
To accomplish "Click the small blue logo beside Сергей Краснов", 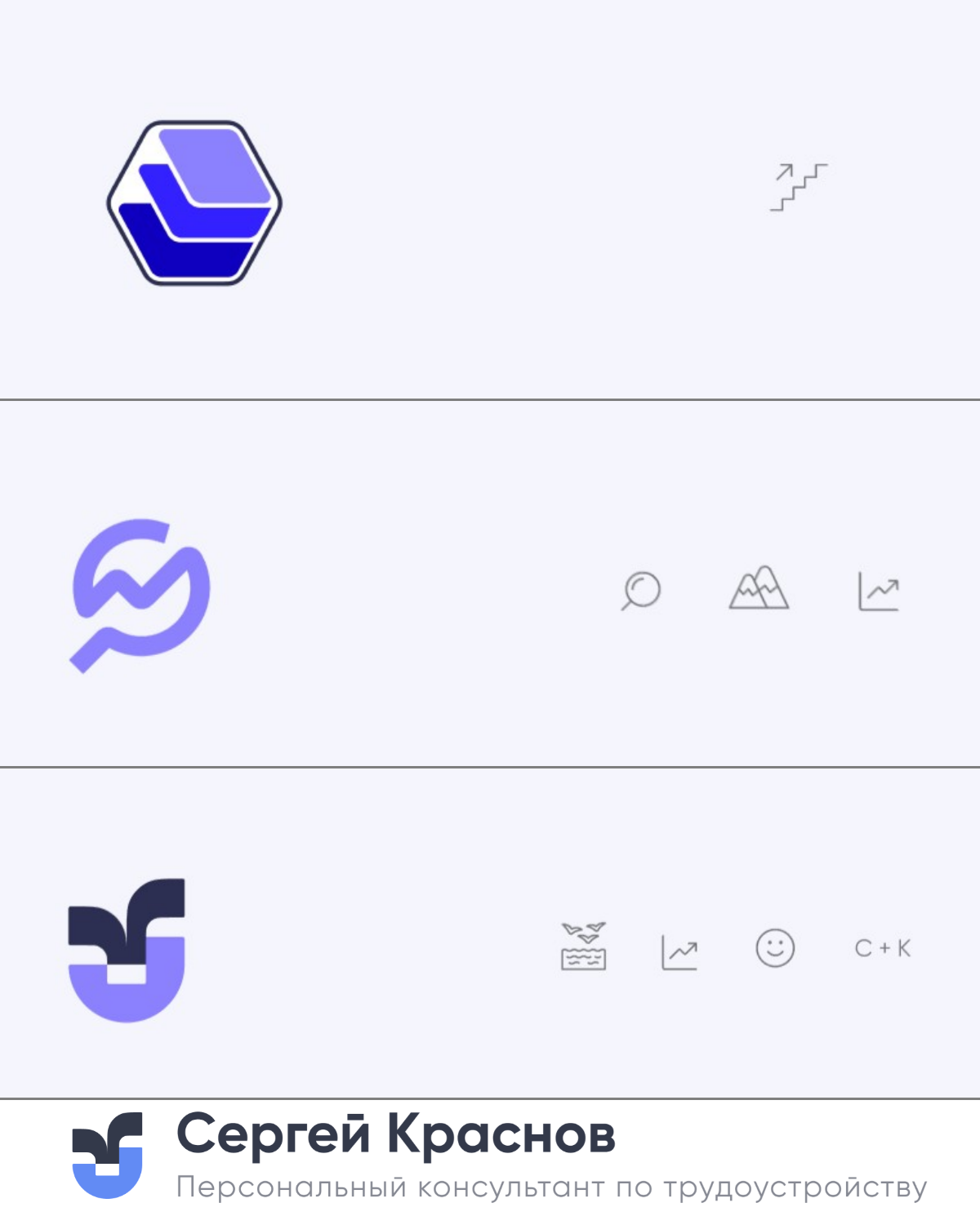I will (x=108, y=1155).
